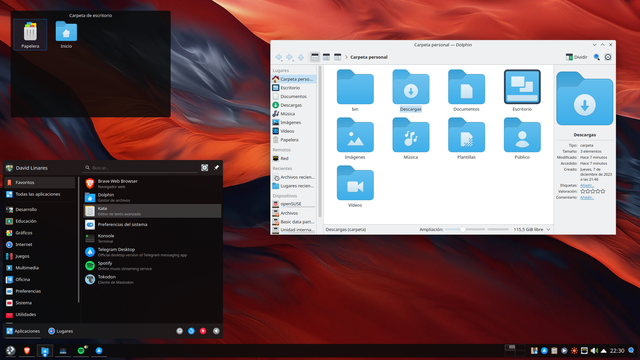Screen dimensions: 640x360
Task: Open the Vídeos folder icon
Action: coord(355,187)
